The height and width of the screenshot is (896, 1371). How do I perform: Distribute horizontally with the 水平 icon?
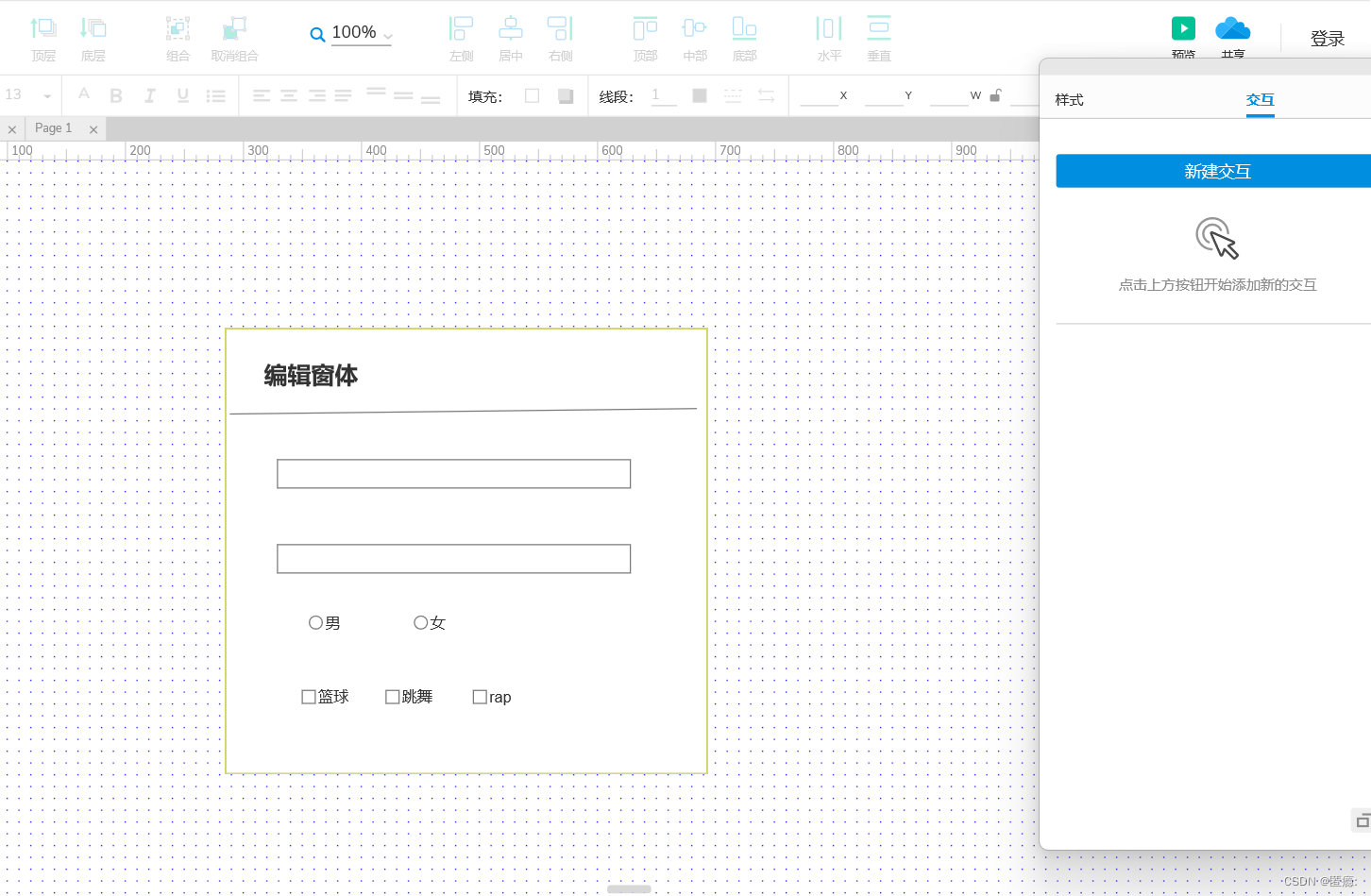click(829, 28)
